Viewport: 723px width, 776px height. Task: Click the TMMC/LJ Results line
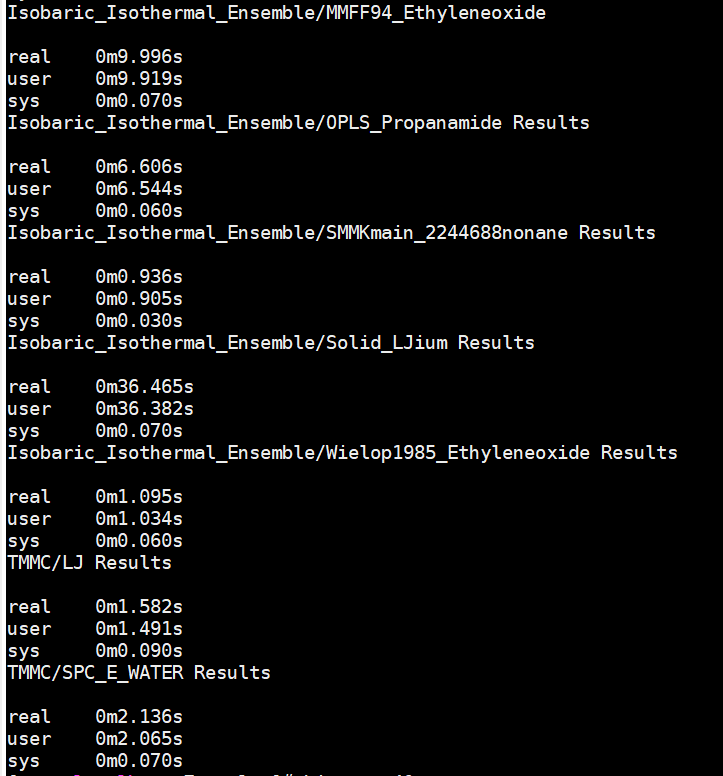pos(90,563)
